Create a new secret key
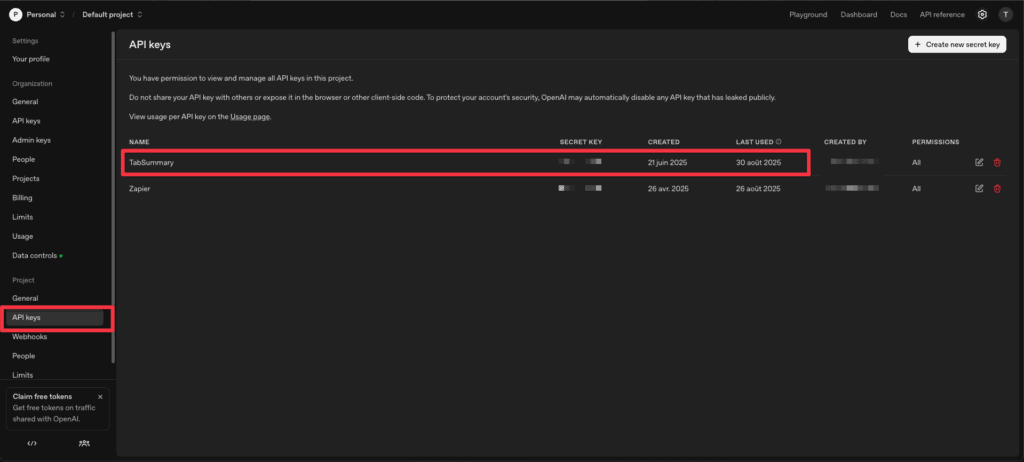This screenshot has width=1024, height=462. [957, 44]
